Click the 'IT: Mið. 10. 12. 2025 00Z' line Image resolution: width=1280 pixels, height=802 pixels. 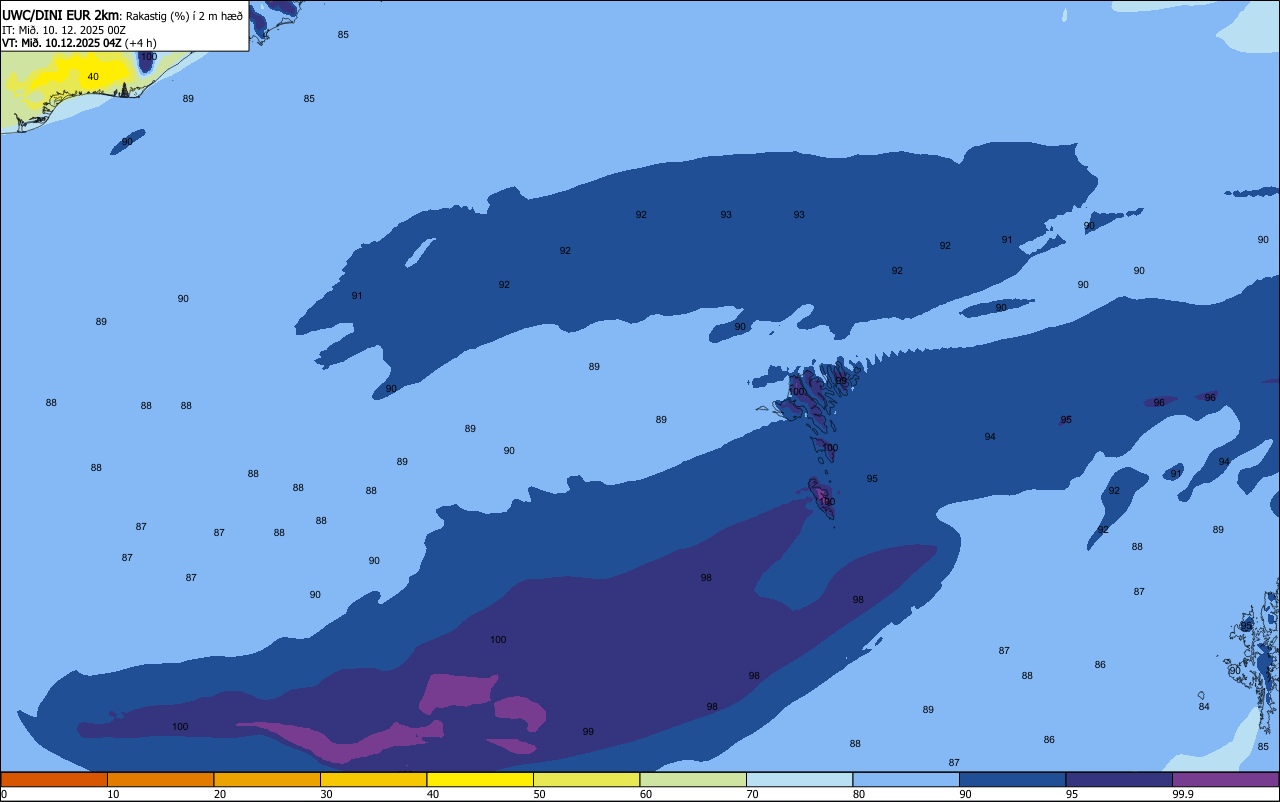point(63,30)
